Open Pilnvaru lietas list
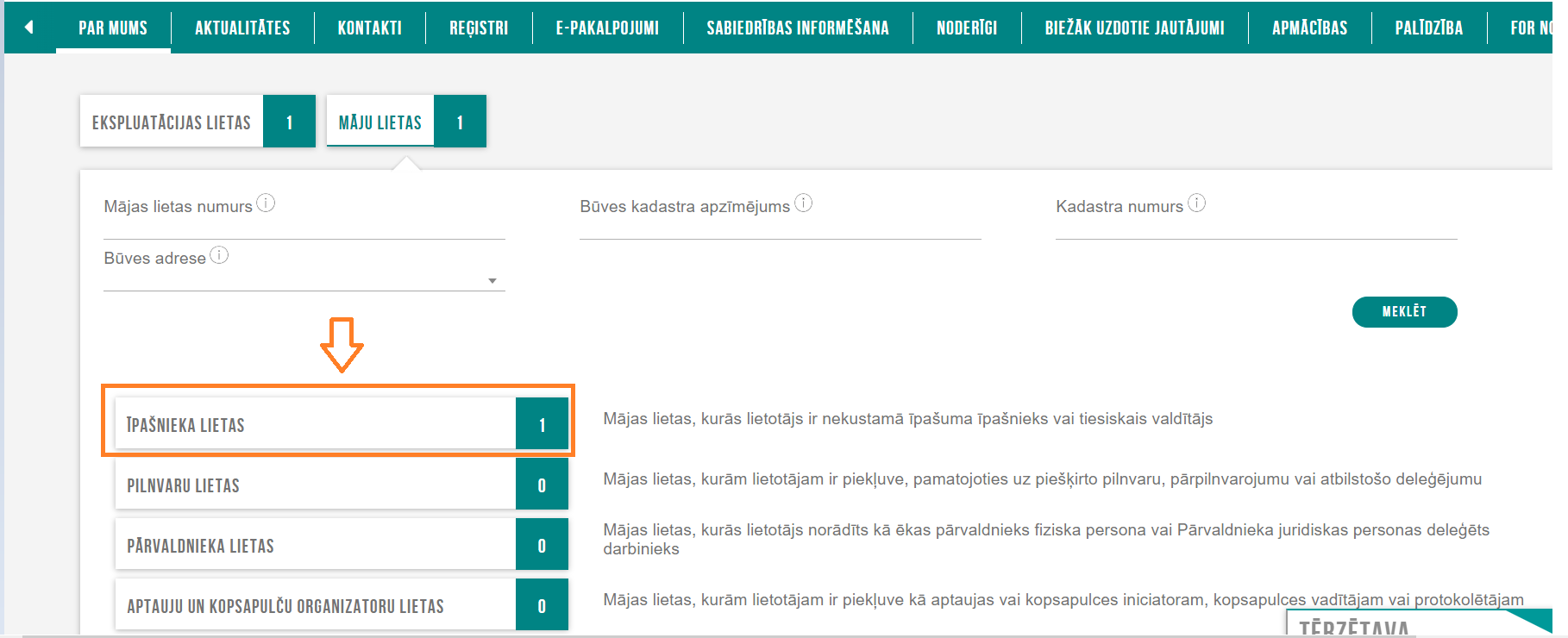Viewport: 1568px width, 638px height. pyautogui.click(x=316, y=485)
